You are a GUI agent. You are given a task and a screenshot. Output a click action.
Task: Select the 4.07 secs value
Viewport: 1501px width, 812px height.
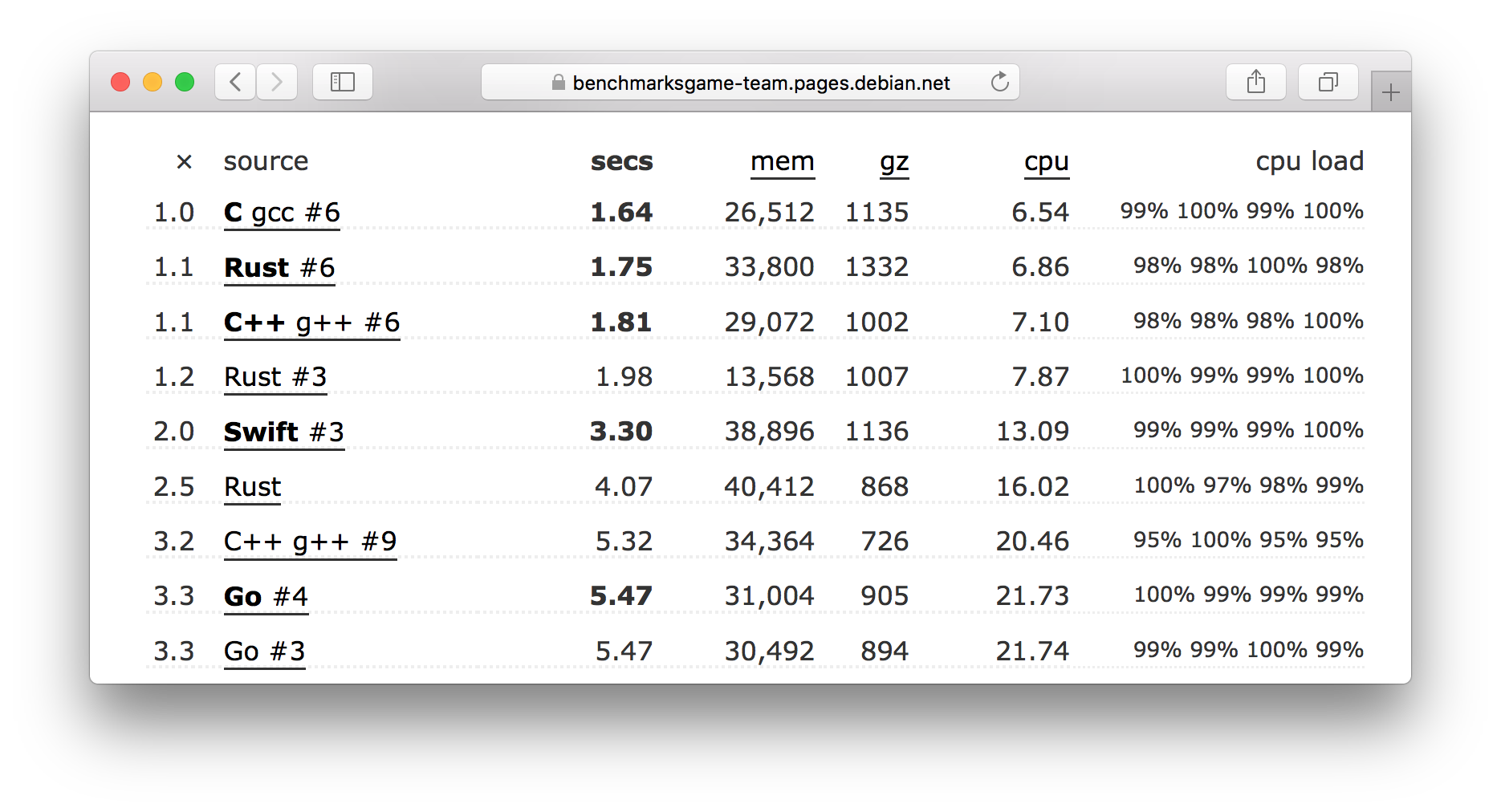point(624,487)
